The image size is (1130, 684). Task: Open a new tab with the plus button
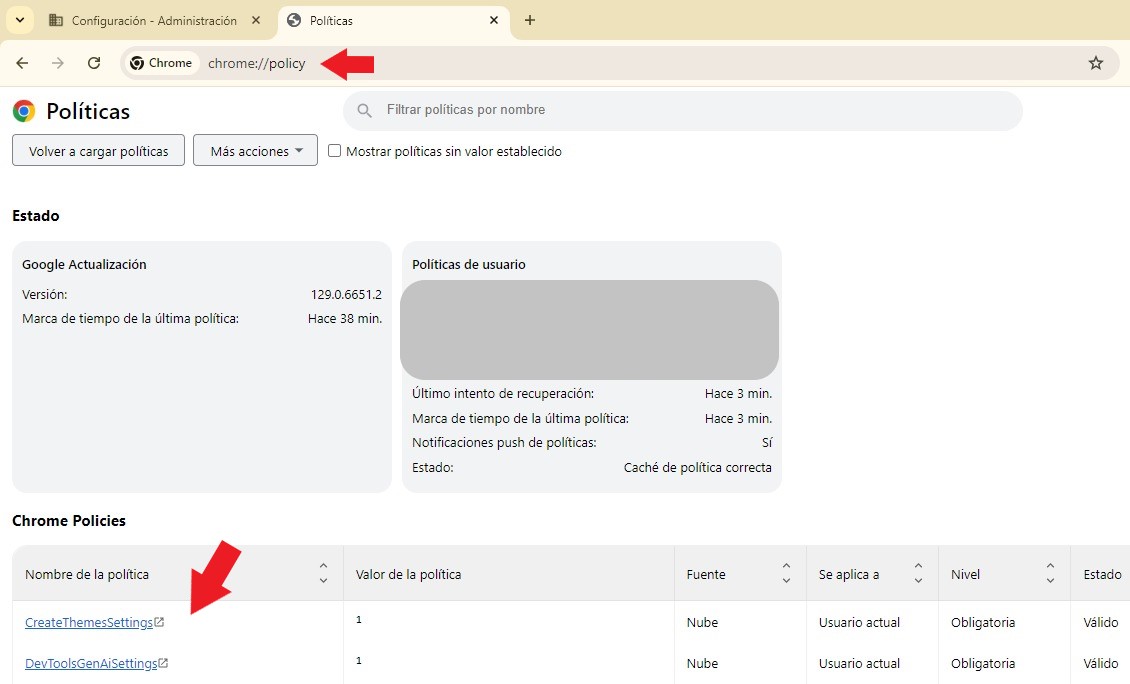pos(530,20)
